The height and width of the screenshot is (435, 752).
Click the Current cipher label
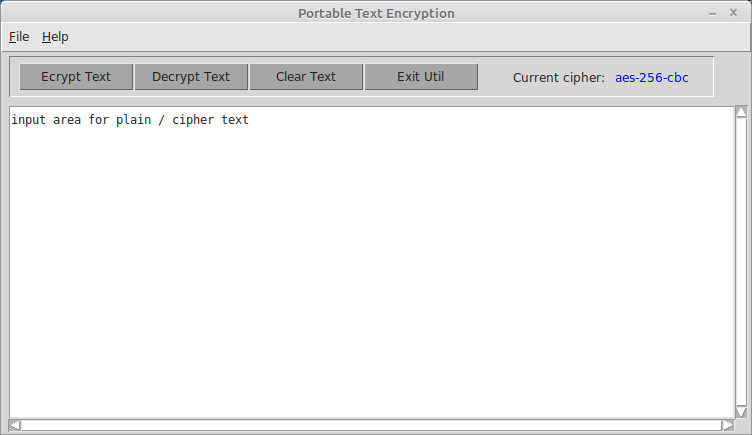(559, 78)
